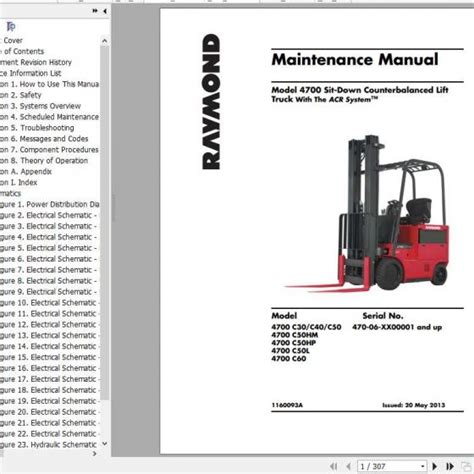Open Figure 18. Electrical Schematic bookmark

[x=49, y=390]
